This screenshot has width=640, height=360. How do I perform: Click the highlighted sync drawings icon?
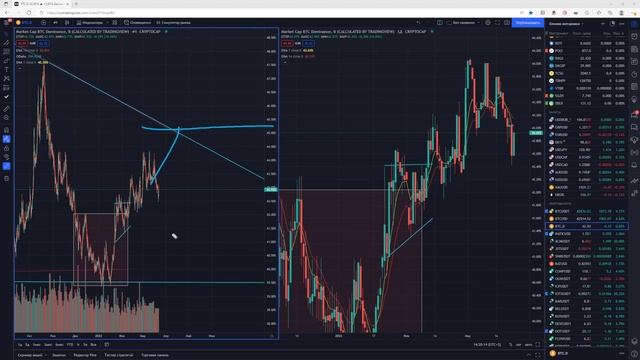click(7, 166)
